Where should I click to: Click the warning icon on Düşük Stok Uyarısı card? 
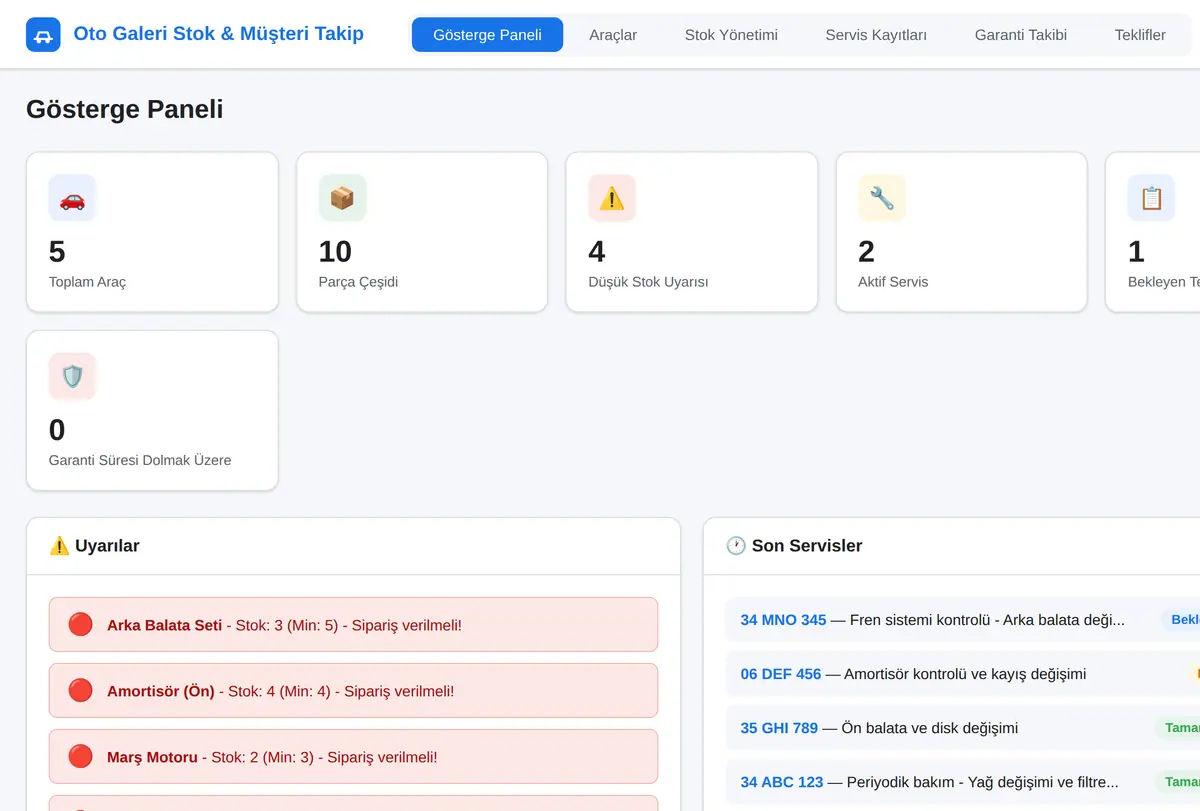(612, 198)
